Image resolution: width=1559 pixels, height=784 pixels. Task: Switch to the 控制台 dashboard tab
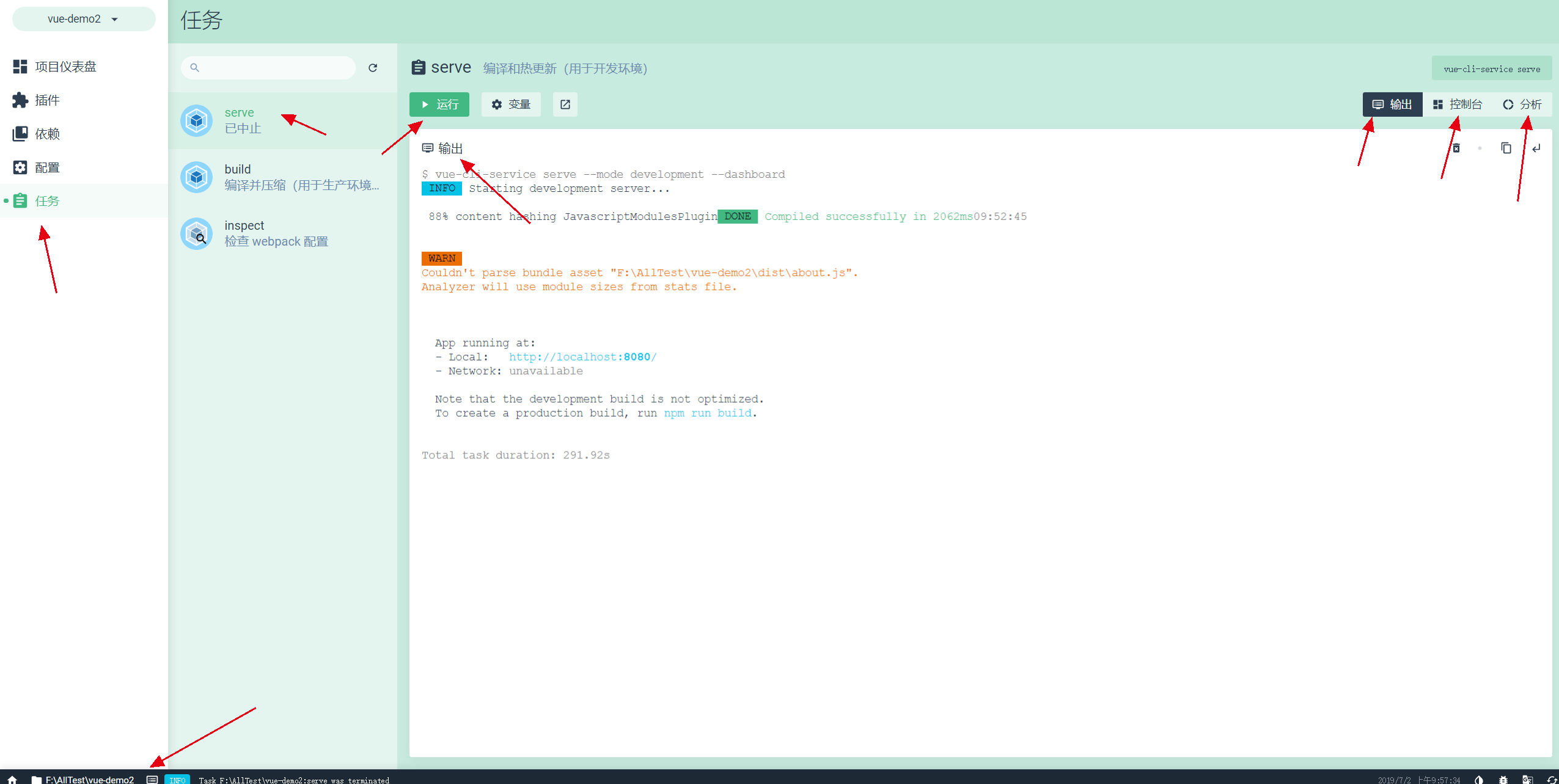tap(1458, 104)
